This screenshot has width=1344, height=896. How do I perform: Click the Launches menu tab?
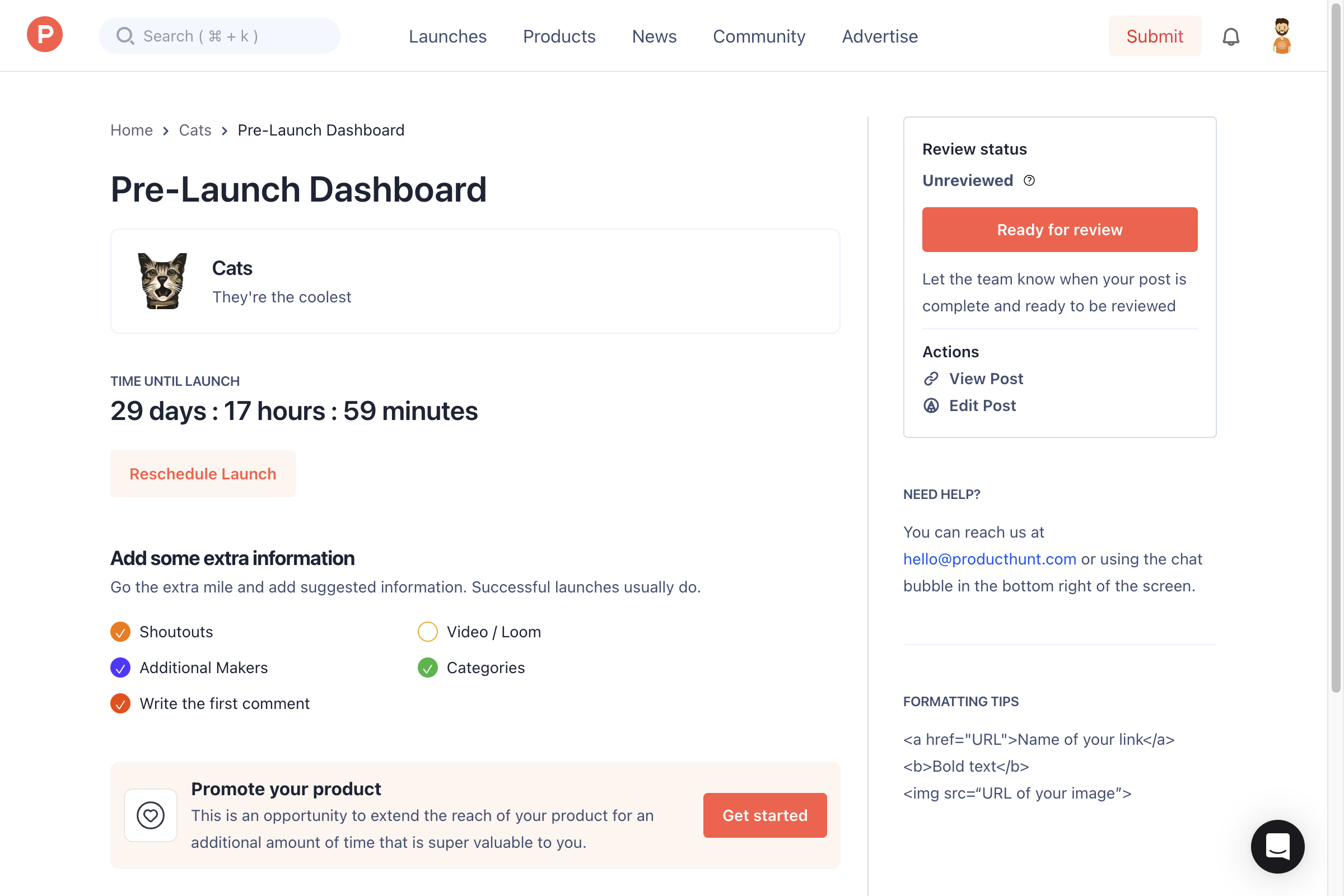click(448, 36)
